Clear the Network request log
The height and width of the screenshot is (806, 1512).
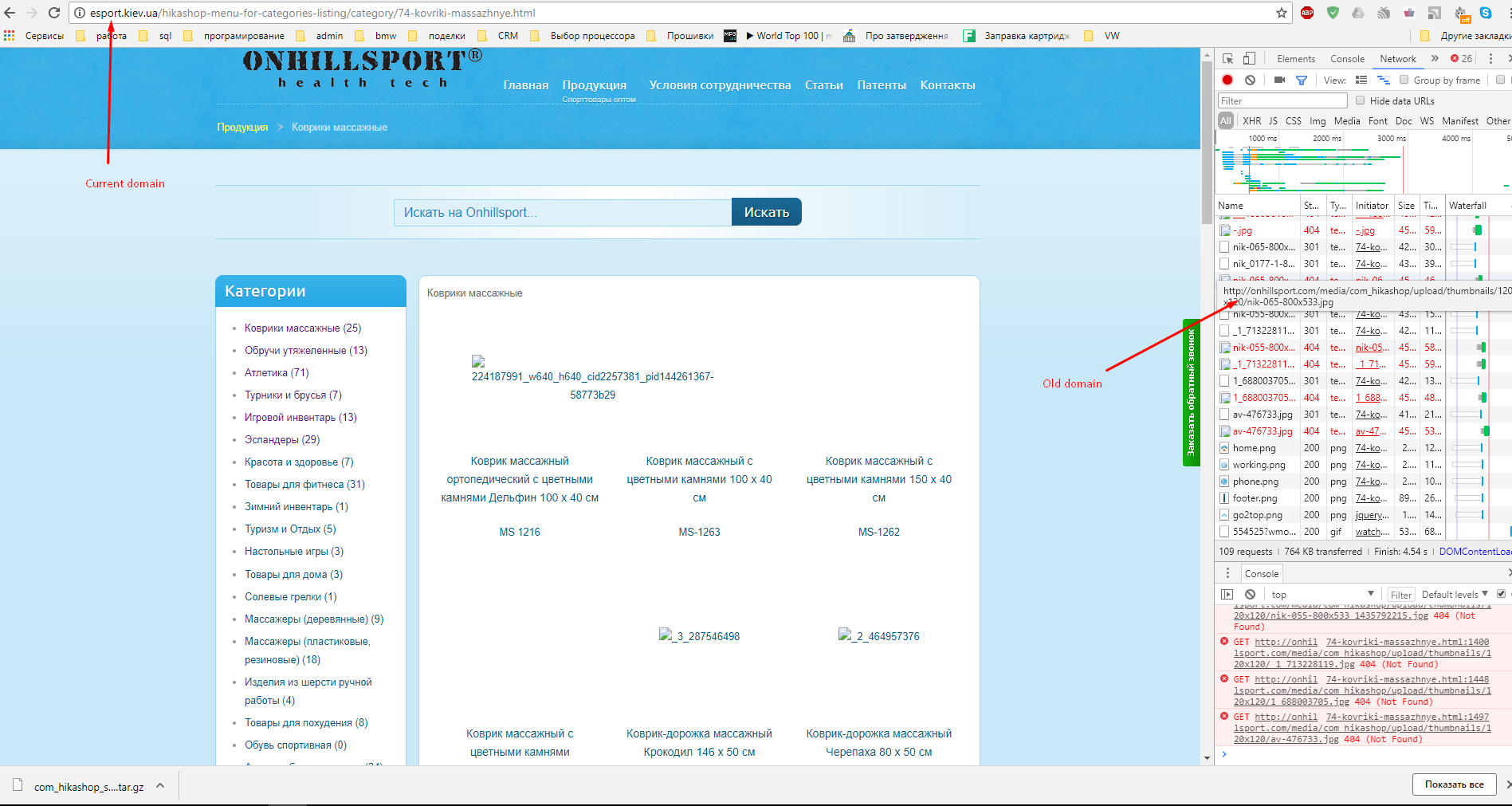(1250, 80)
